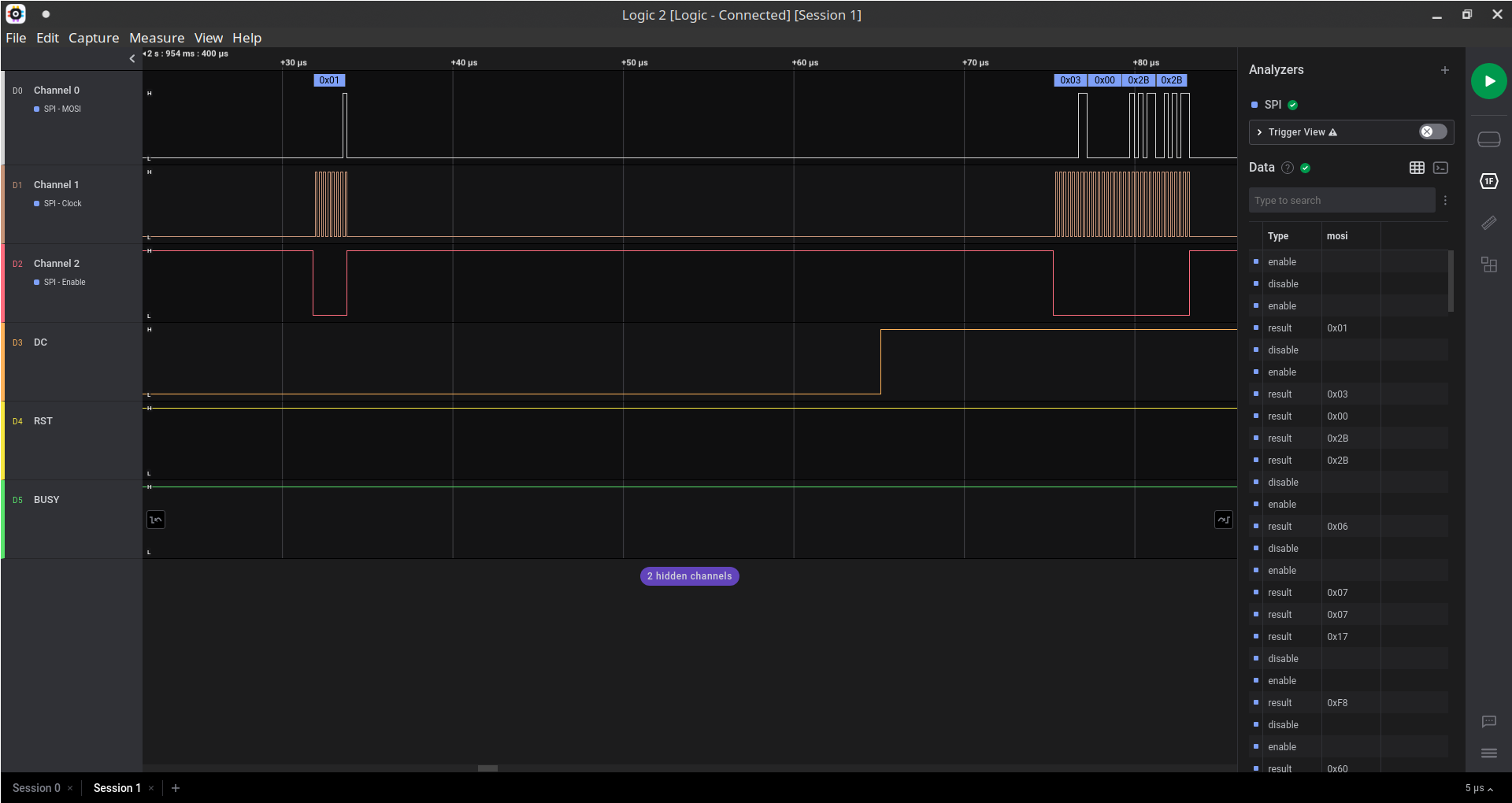The height and width of the screenshot is (803, 1512).
Task: Open the Capture menu
Action: [94, 38]
